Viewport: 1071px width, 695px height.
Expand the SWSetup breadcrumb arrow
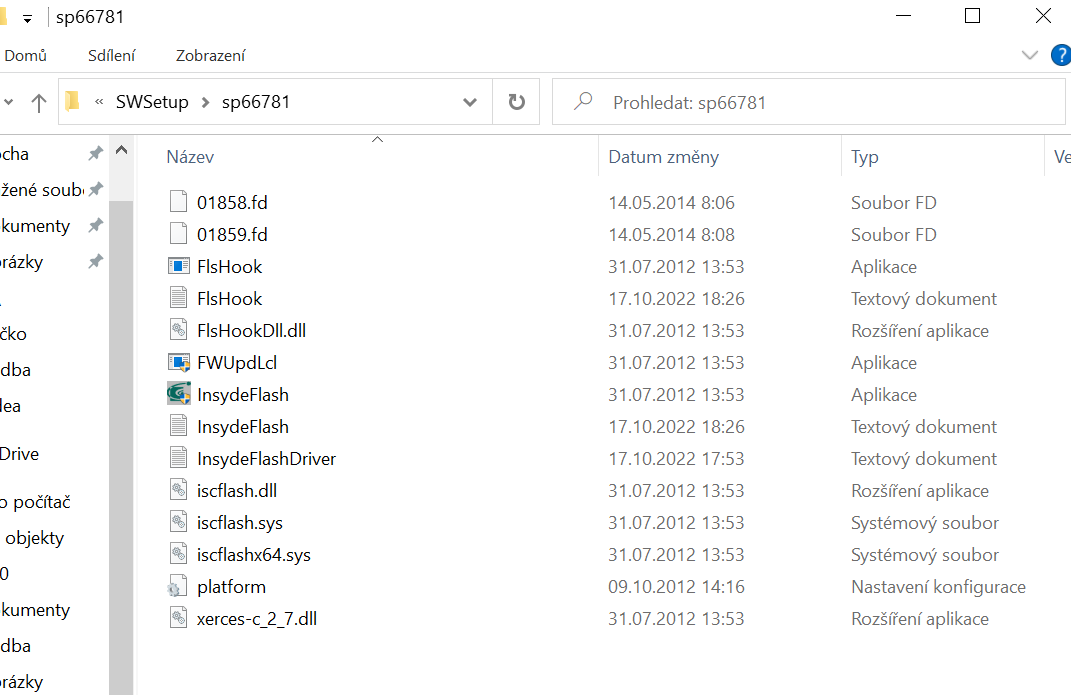point(205,102)
